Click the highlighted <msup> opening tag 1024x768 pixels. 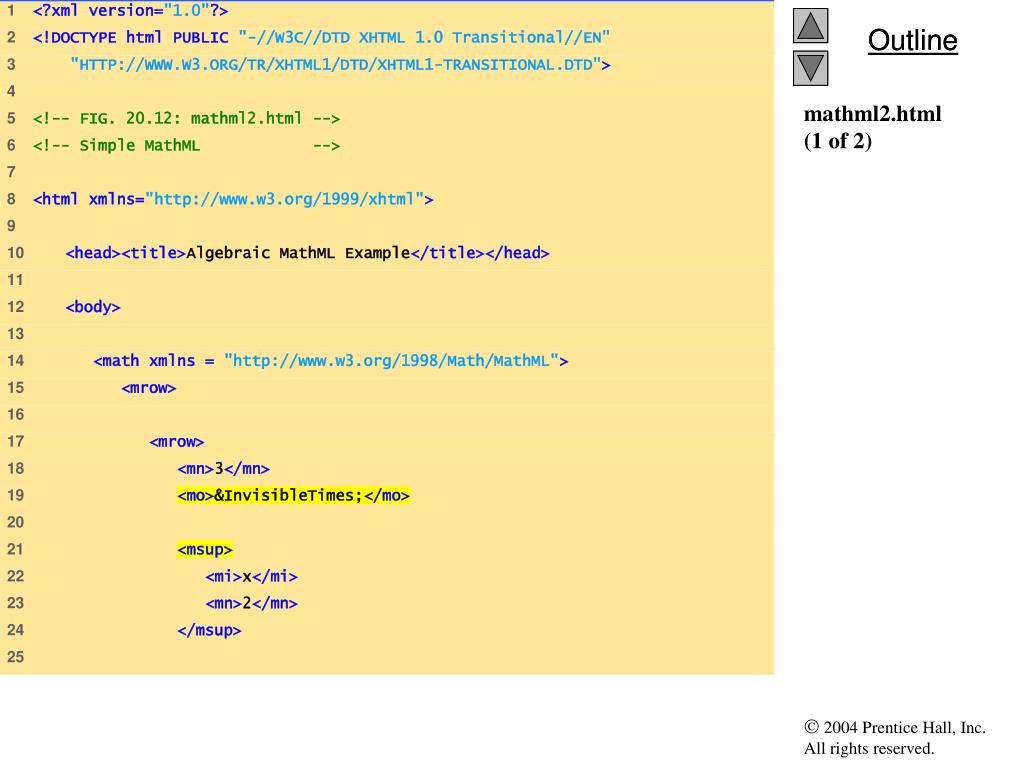[204, 550]
